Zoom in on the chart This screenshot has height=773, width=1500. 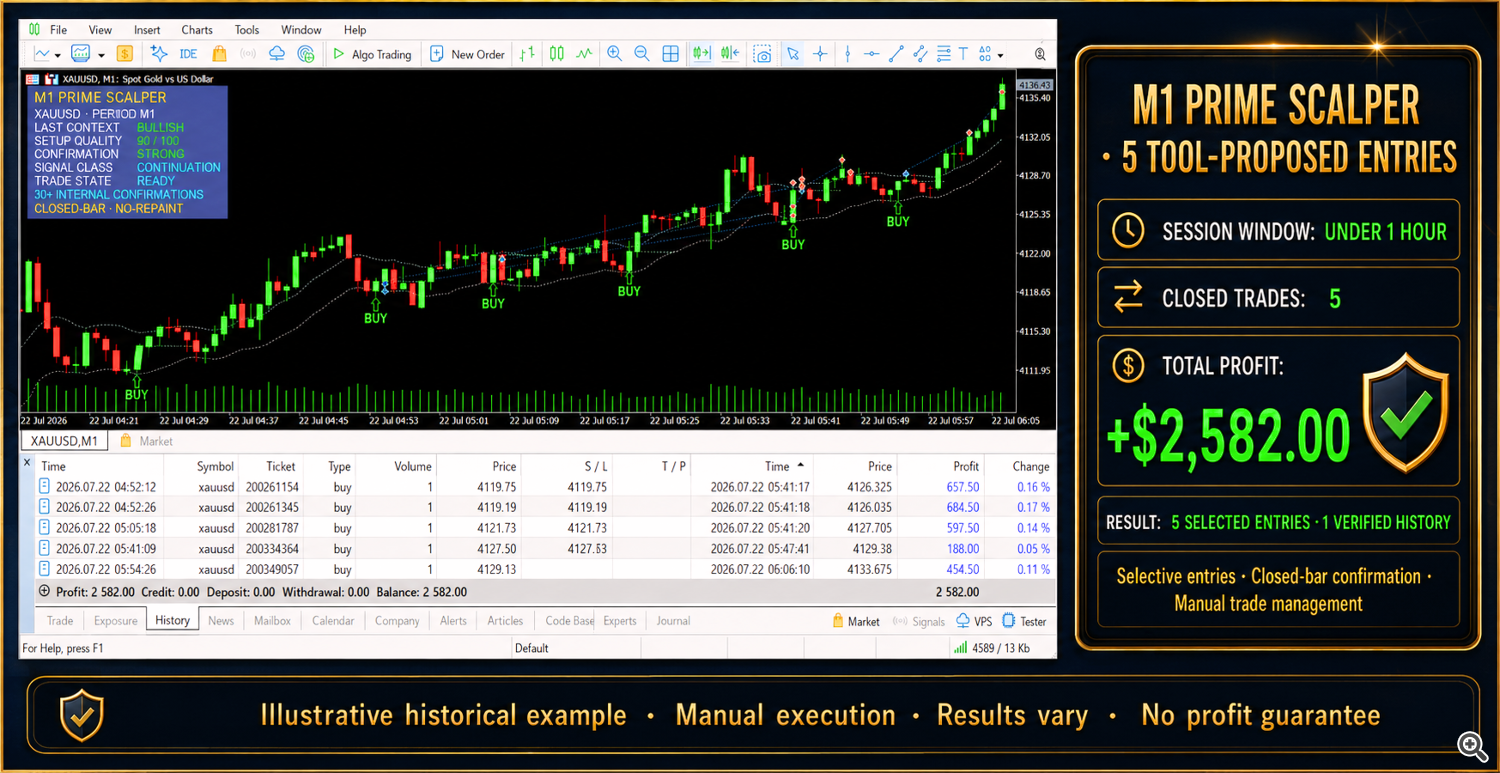coord(614,54)
